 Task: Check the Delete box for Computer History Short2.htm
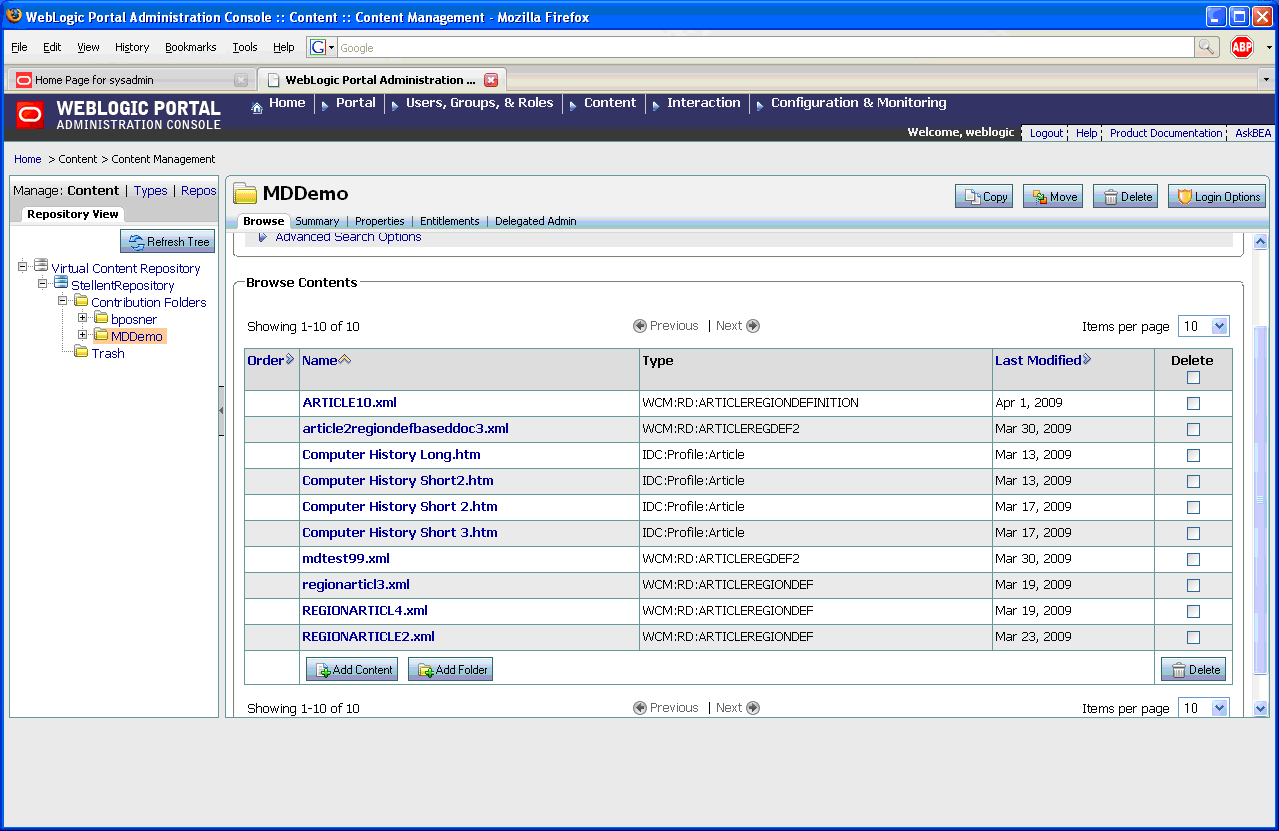coord(1192,481)
